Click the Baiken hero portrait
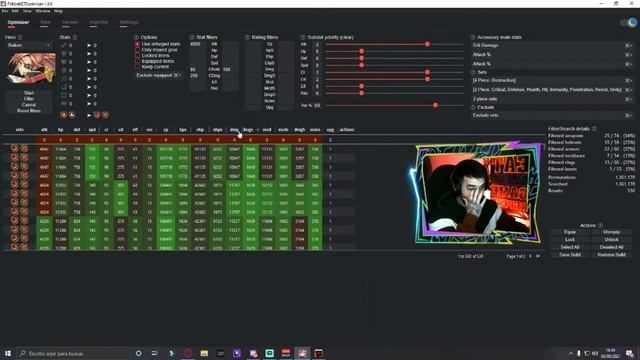640x360 pixels. (31, 68)
